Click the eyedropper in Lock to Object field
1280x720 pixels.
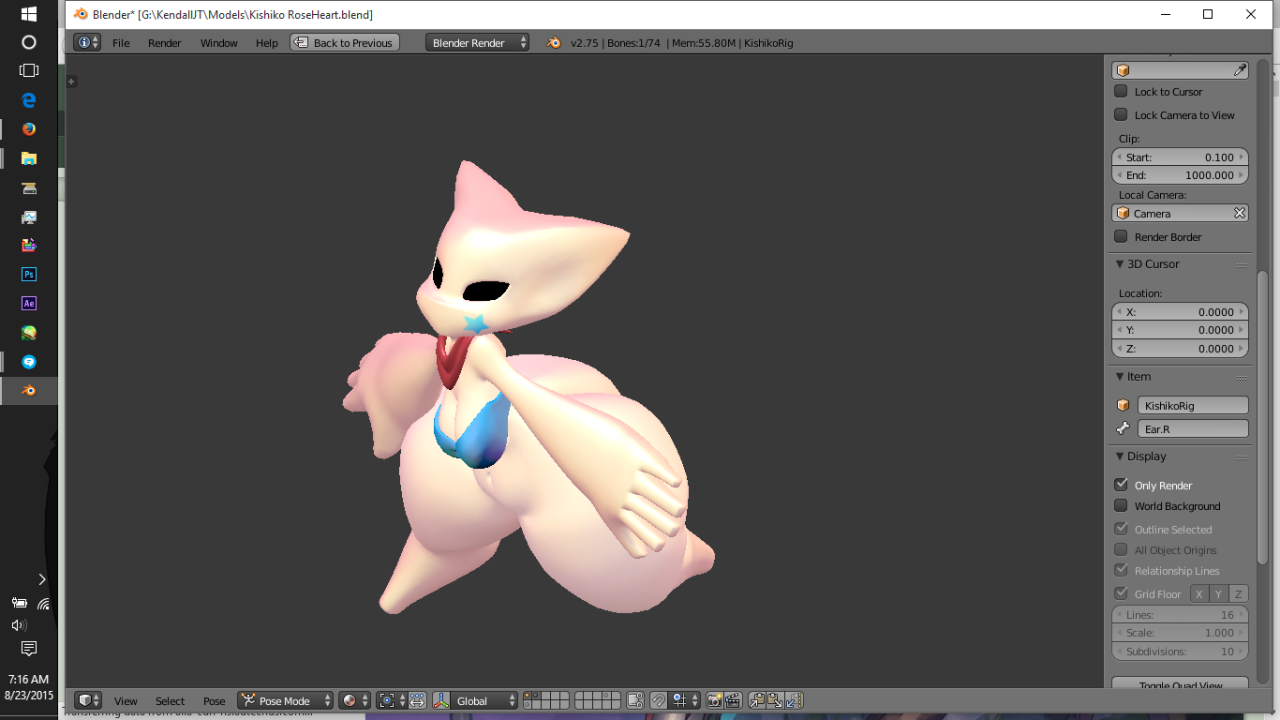point(1239,70)
